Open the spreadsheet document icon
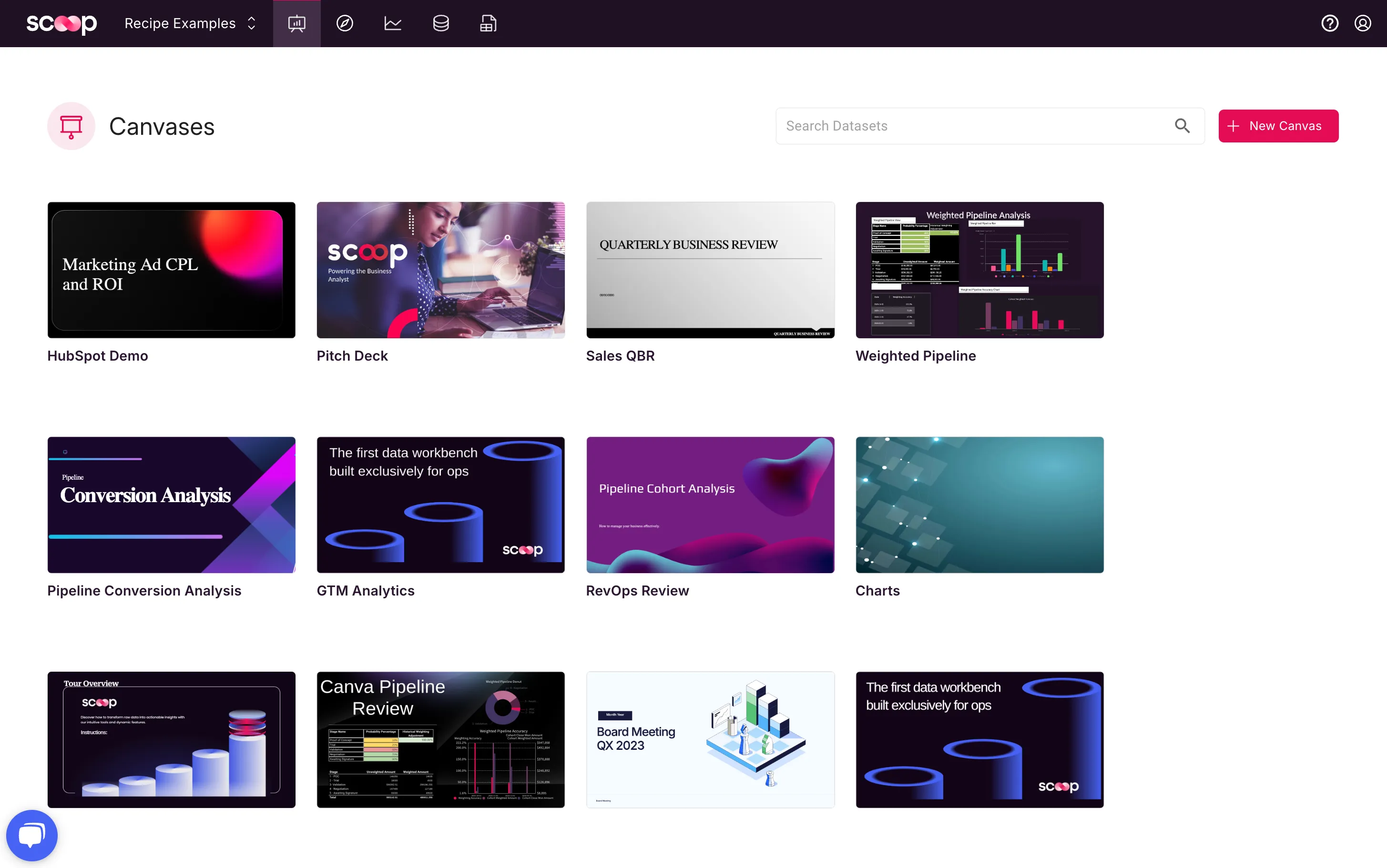The image size is (1387, 868). tap(488, 23)
